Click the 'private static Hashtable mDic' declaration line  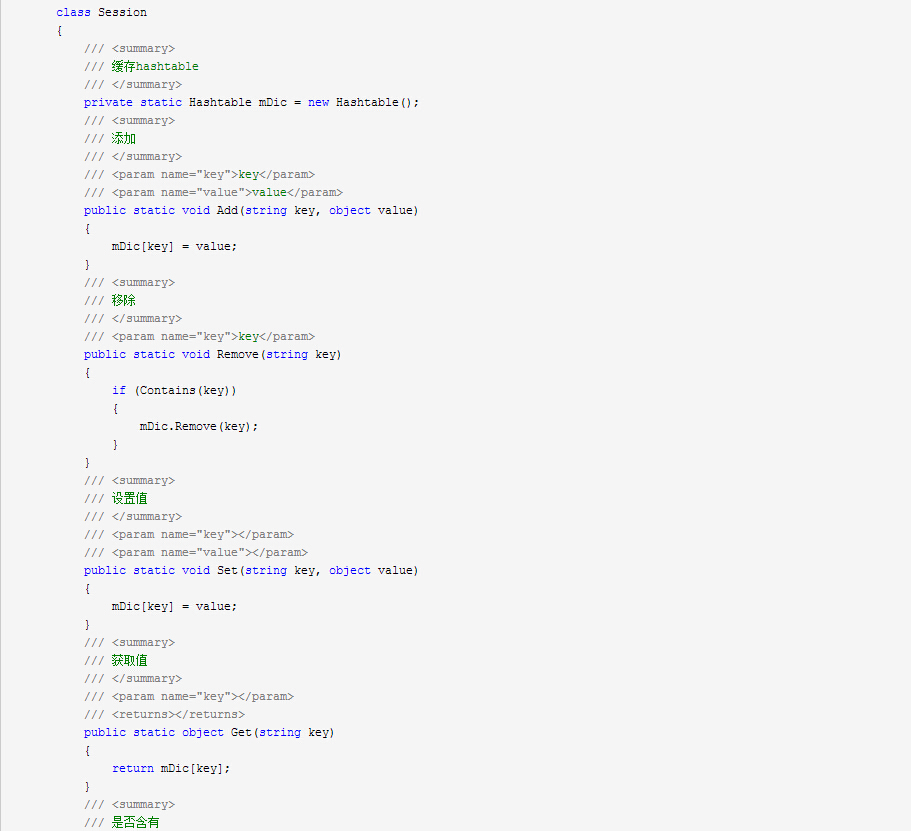click(251, 102)
